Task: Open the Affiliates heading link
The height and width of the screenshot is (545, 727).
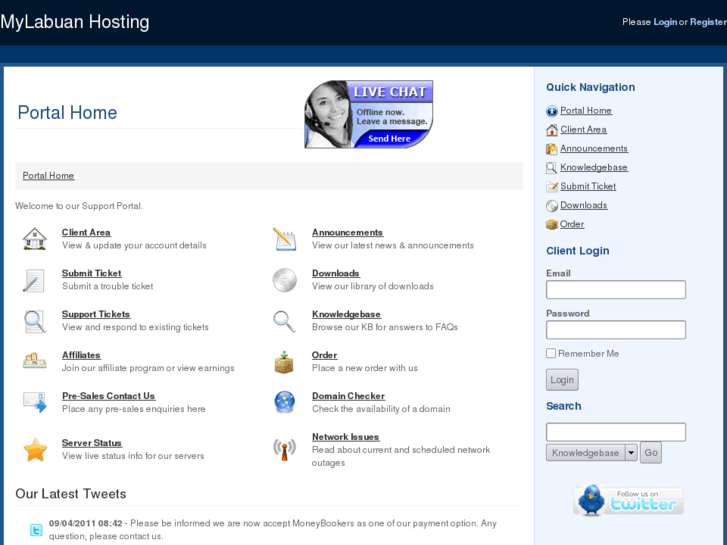Action: point(81,355)
